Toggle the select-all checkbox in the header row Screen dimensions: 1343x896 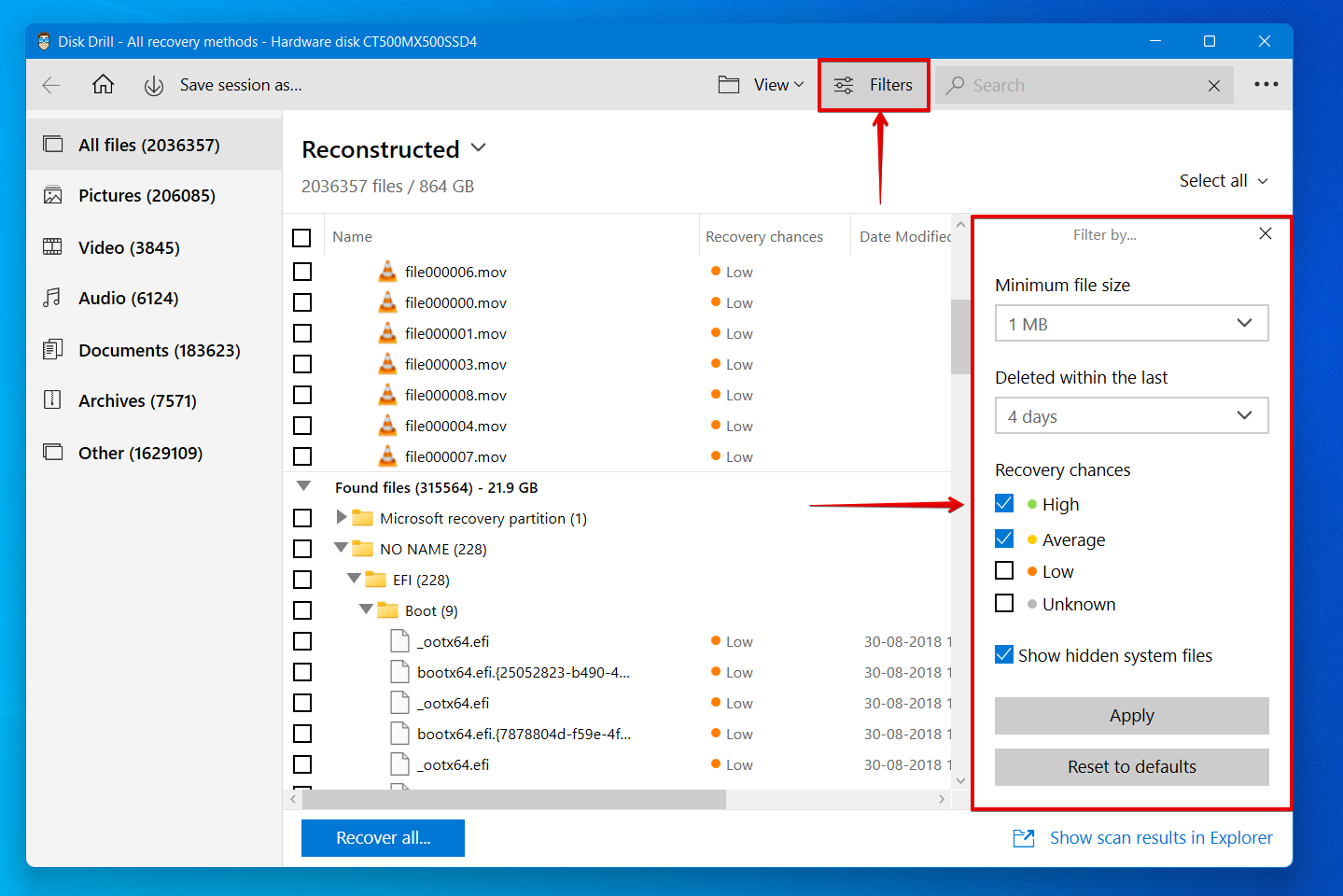[x=301, y=238]
